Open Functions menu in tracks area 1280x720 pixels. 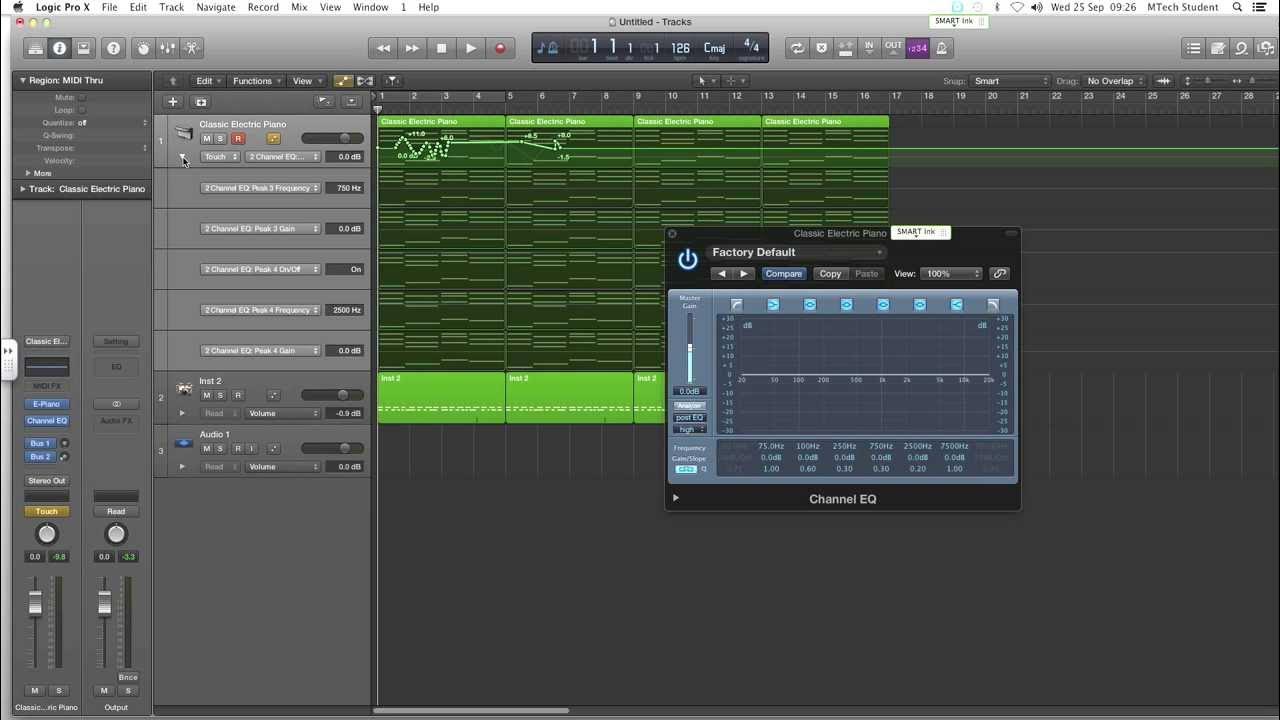256,81
